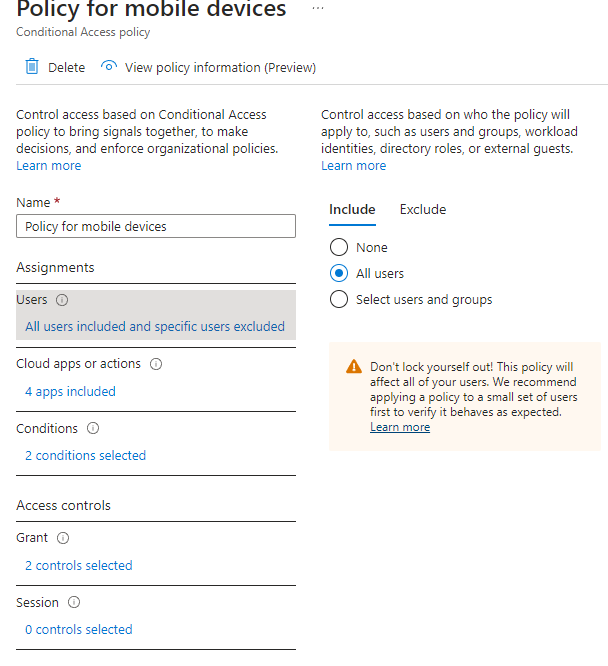The height and width of the screenshot is (666, 608).
Task: Open the ellipsis menu next to title
Action: pos(318,8)
